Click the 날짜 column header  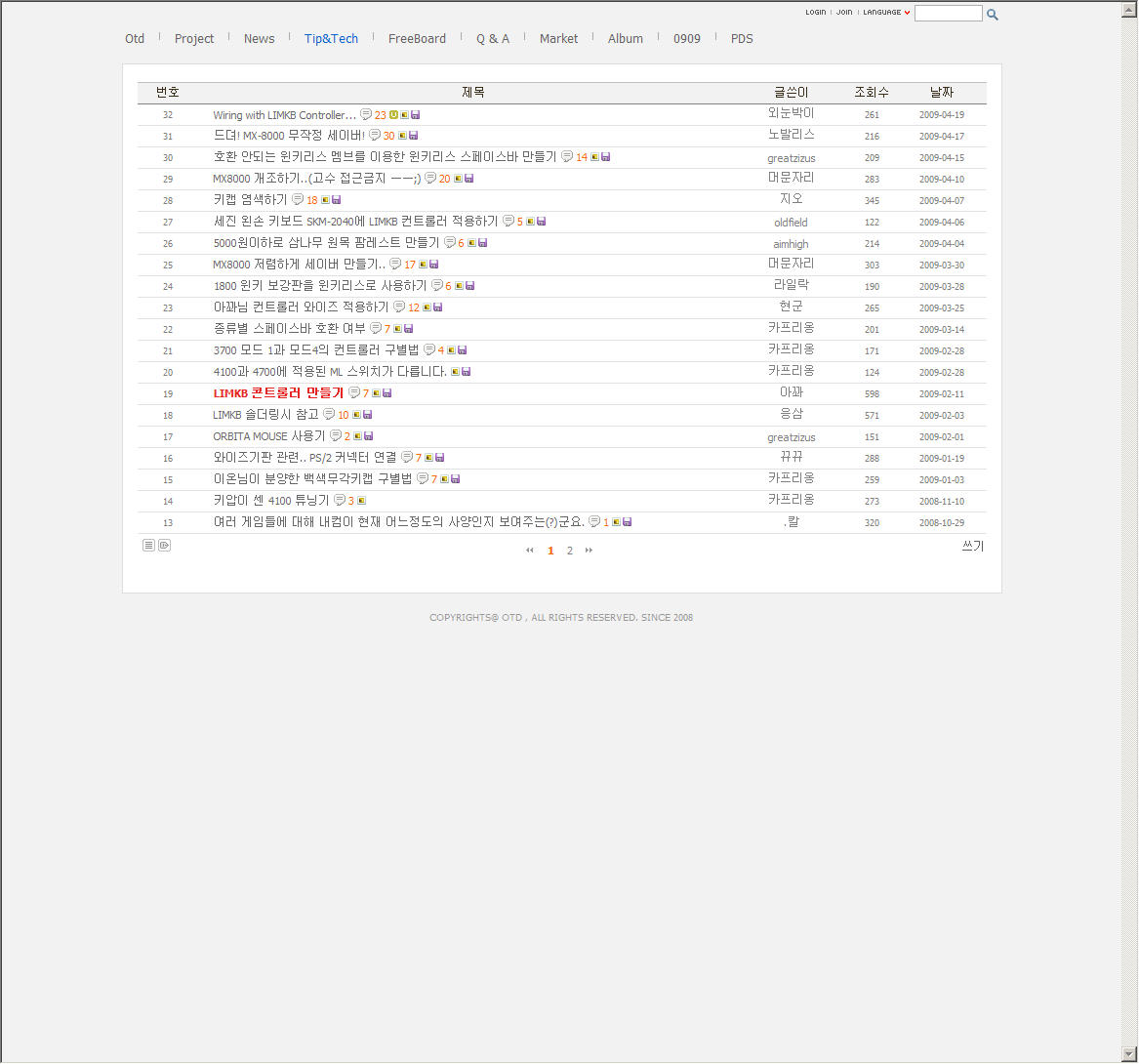coord(942,92)
